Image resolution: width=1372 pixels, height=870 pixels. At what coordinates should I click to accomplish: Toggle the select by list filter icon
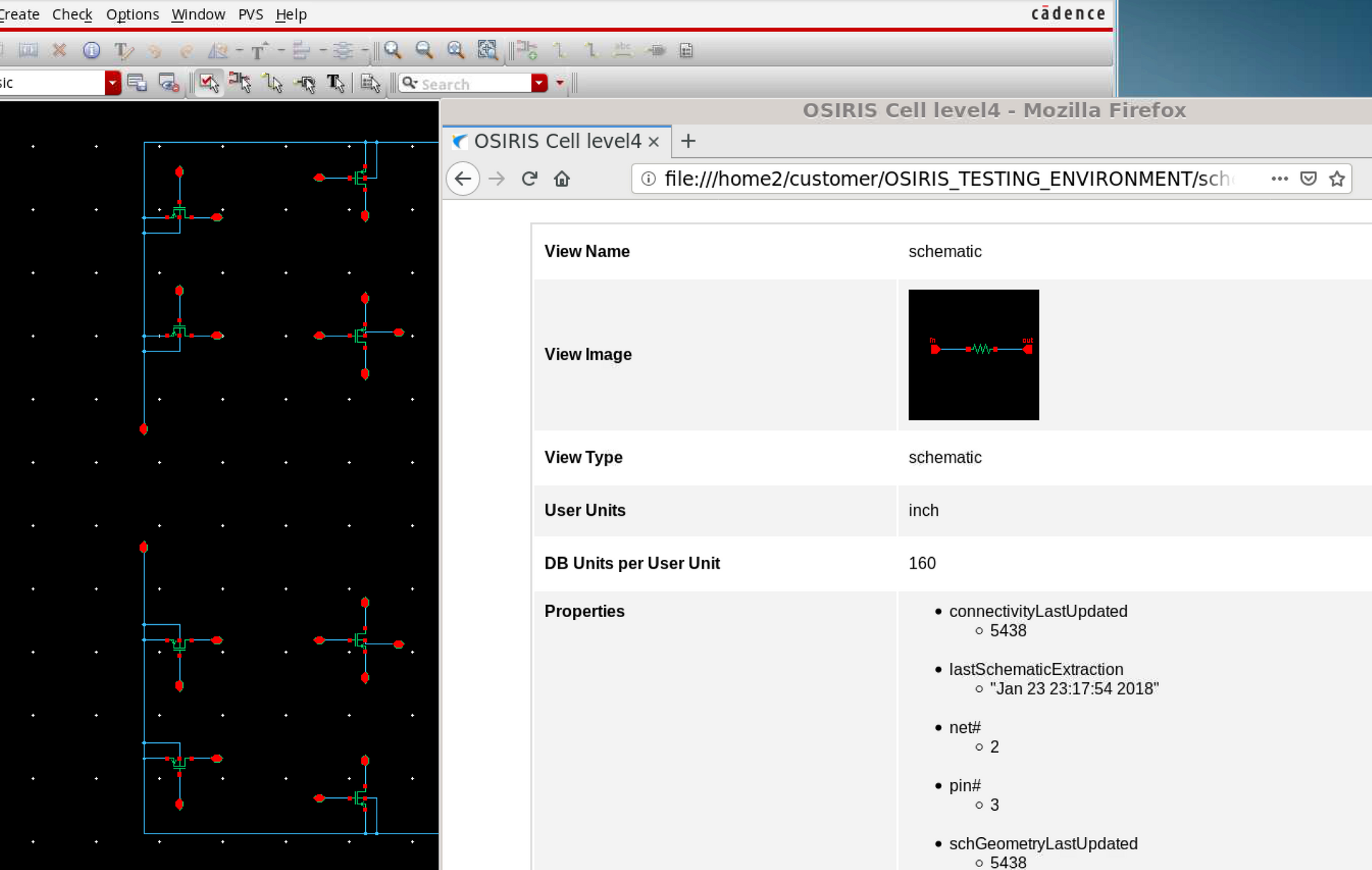(370, 83)
